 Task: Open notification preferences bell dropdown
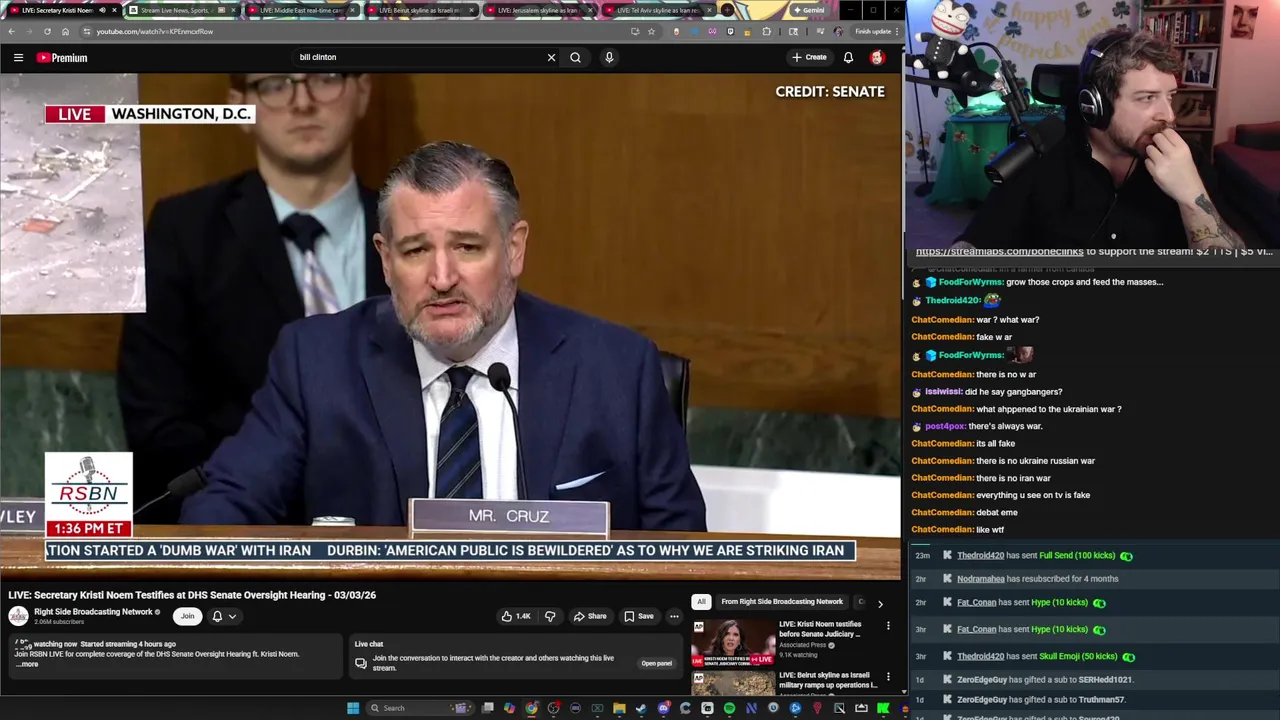[224, 616]
